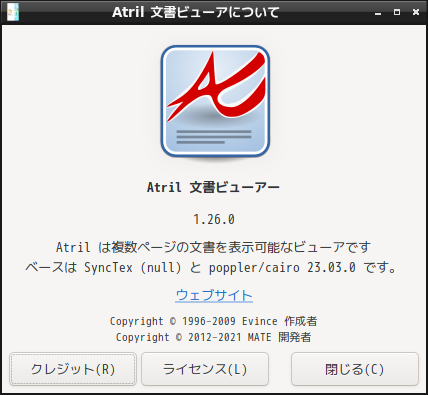This screenshot has width=428, height=395.
Task: Click the Atril は複数ページ description line
Action: click(x=213, y=247)
